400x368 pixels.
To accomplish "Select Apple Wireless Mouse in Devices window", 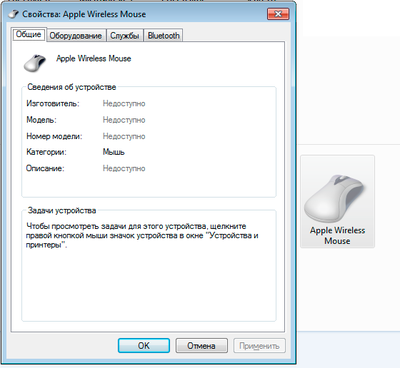I will point(337,201).
